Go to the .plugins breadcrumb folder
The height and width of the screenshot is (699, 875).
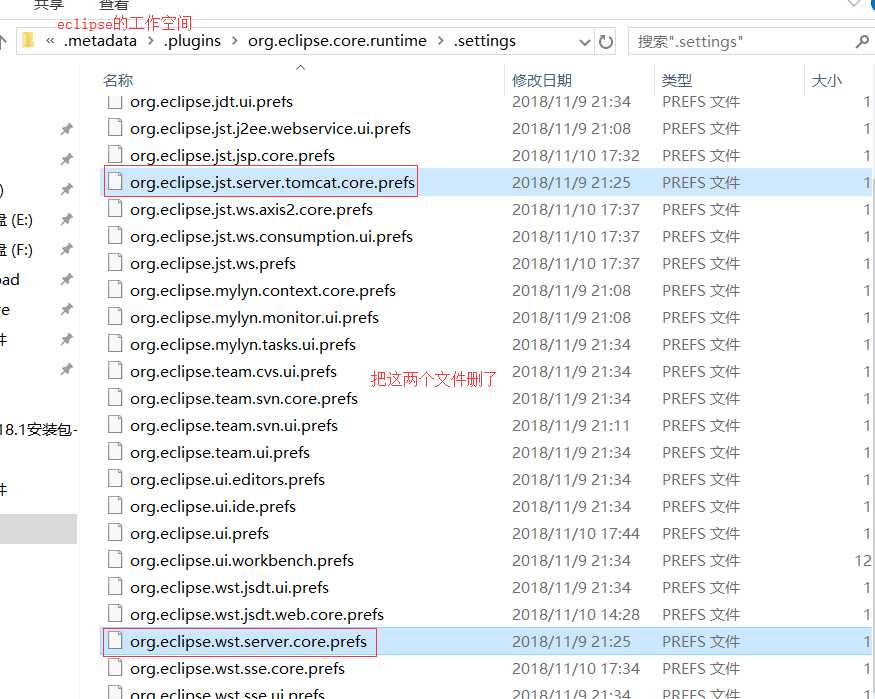pos(192,41)
